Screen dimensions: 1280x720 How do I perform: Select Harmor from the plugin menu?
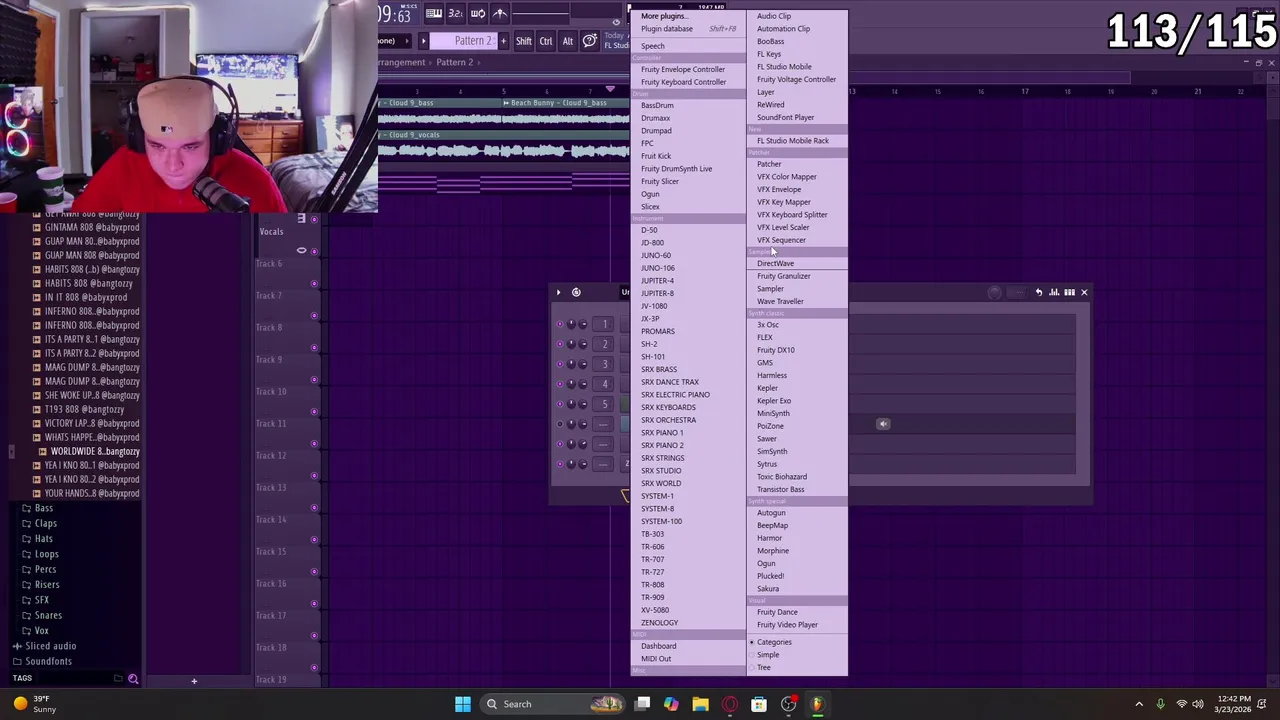click(769, 538)
